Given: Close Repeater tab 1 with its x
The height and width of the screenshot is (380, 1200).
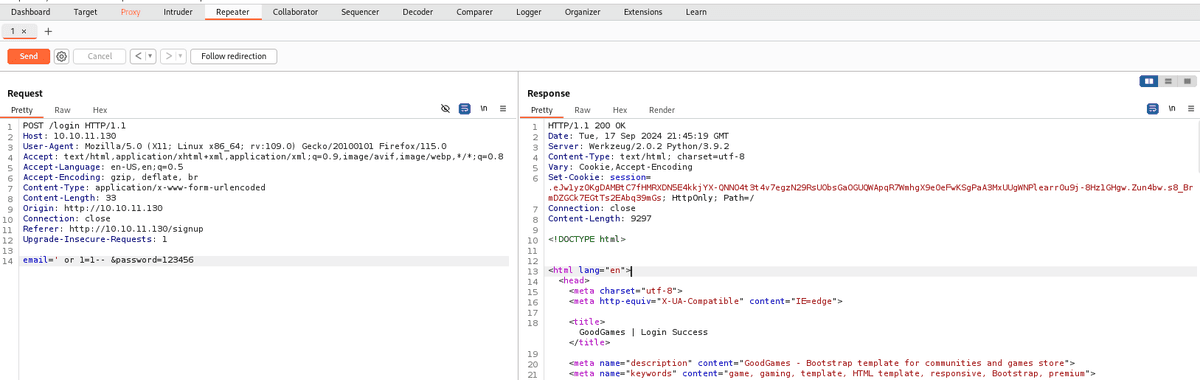Looking at the screenshot, I should point(25,31).
